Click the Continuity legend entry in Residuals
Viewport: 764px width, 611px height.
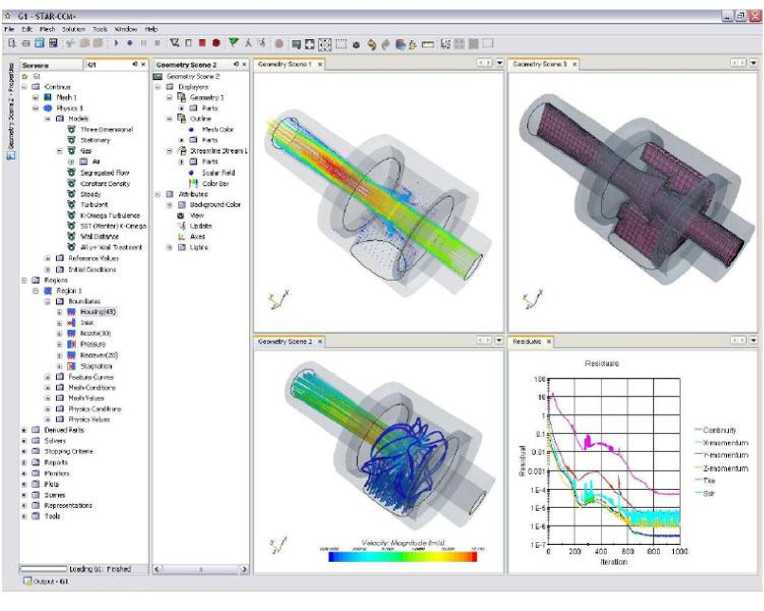[715, 430]
